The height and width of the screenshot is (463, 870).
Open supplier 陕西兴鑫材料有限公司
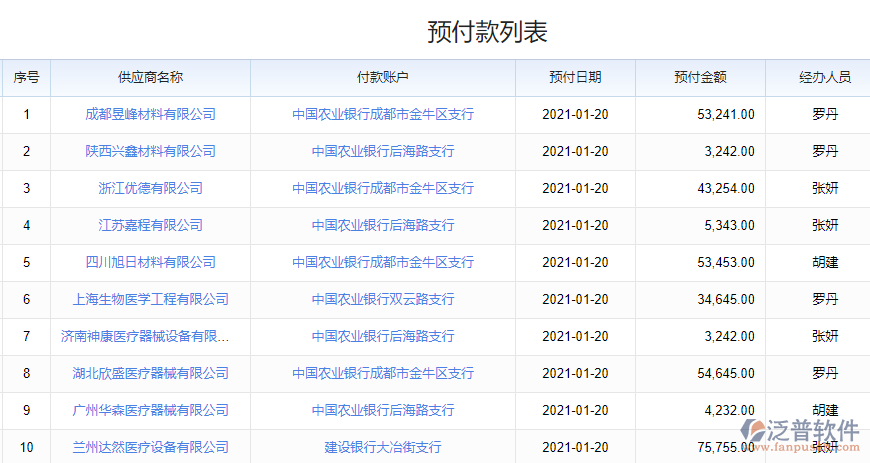150,151
